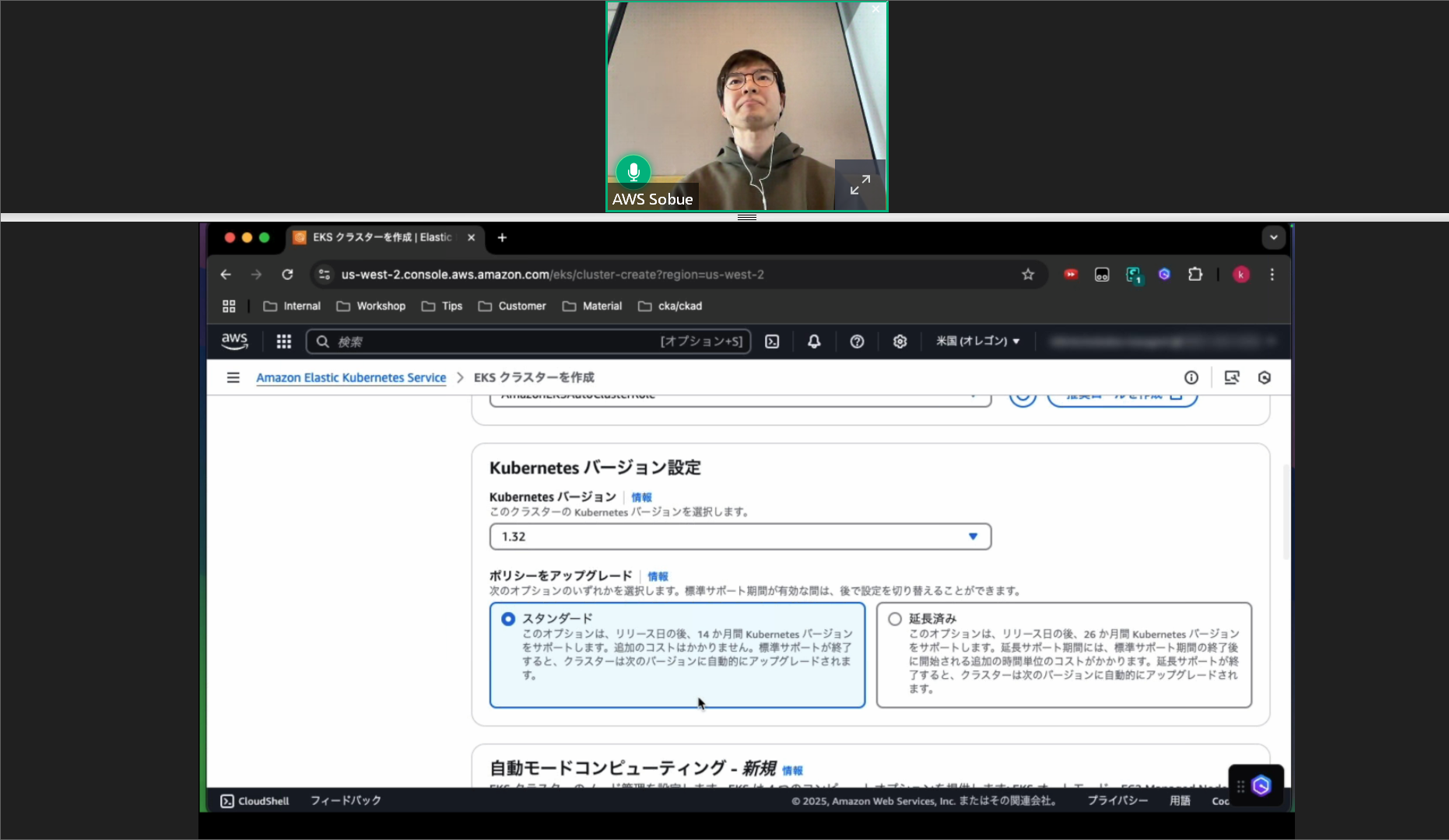The height and width of the screenshot is (840, 1449).
Task: Open 情報 link beside ポリシーをアップグレード
Action: (658, 576)
